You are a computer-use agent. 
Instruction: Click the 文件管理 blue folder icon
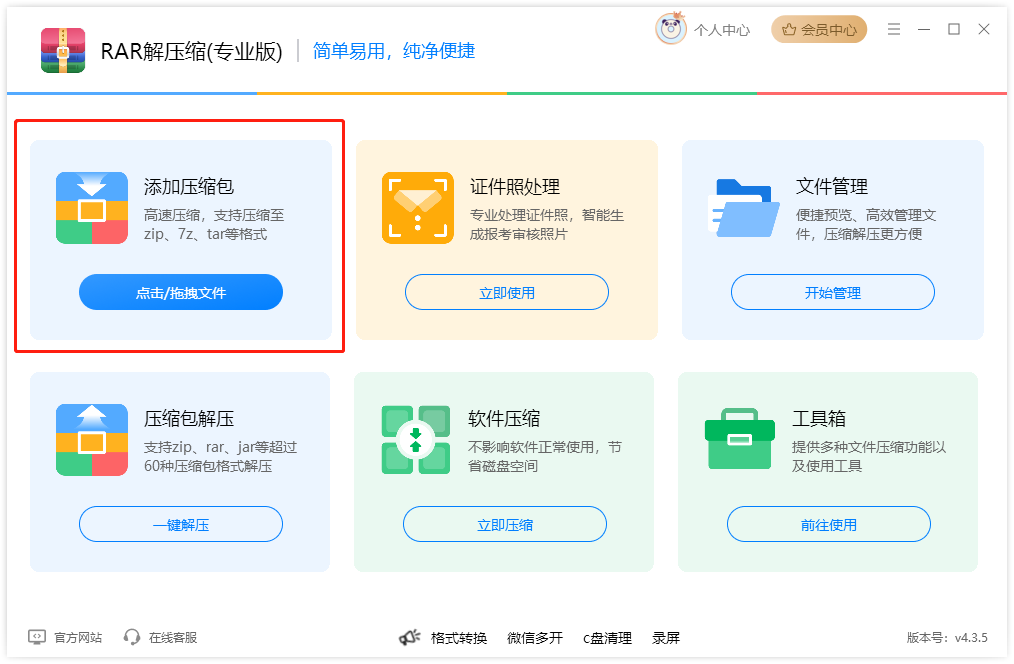[x=743, y=208]
